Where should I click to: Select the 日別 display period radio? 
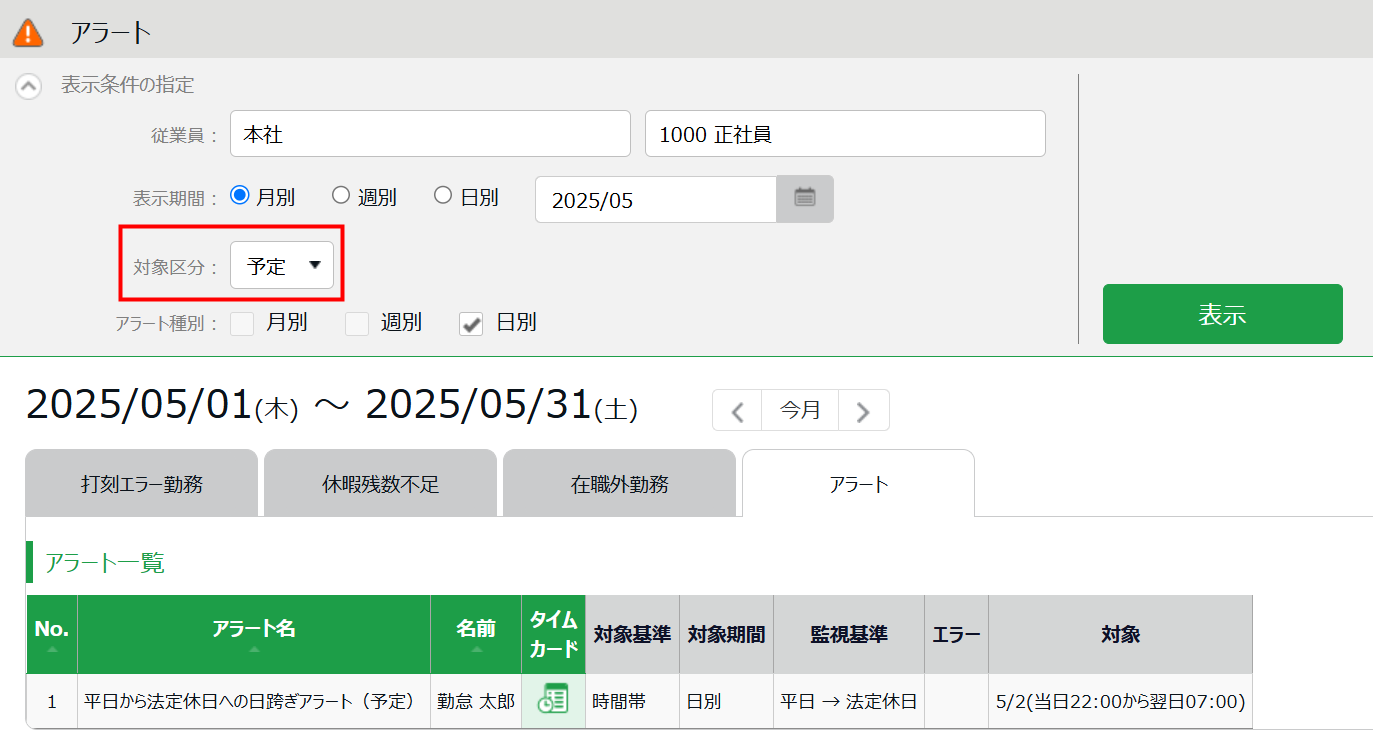pyautogui.click(x=443, y=196)
